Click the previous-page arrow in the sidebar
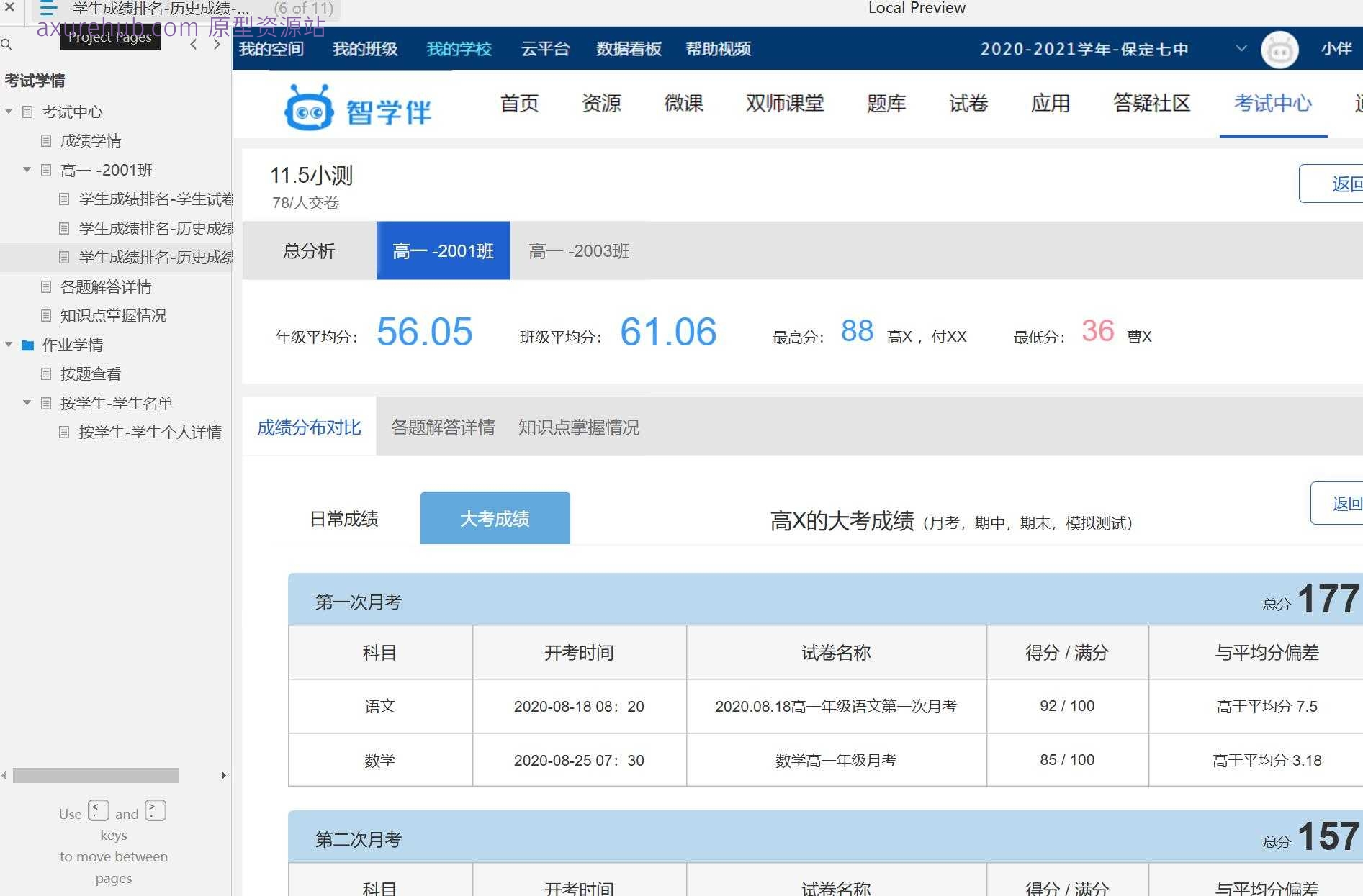 193,44
